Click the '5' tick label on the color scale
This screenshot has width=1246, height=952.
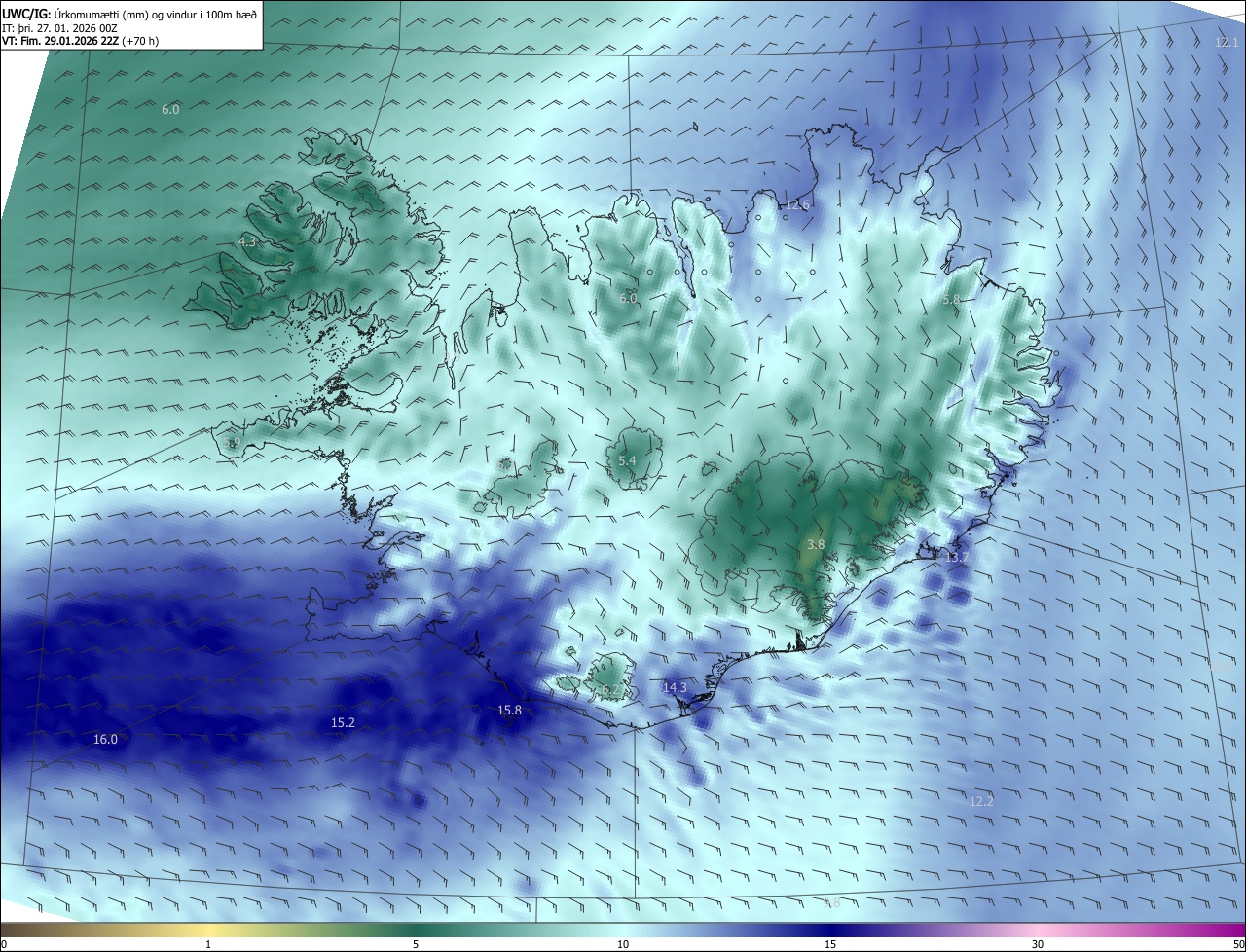point(416,944)
